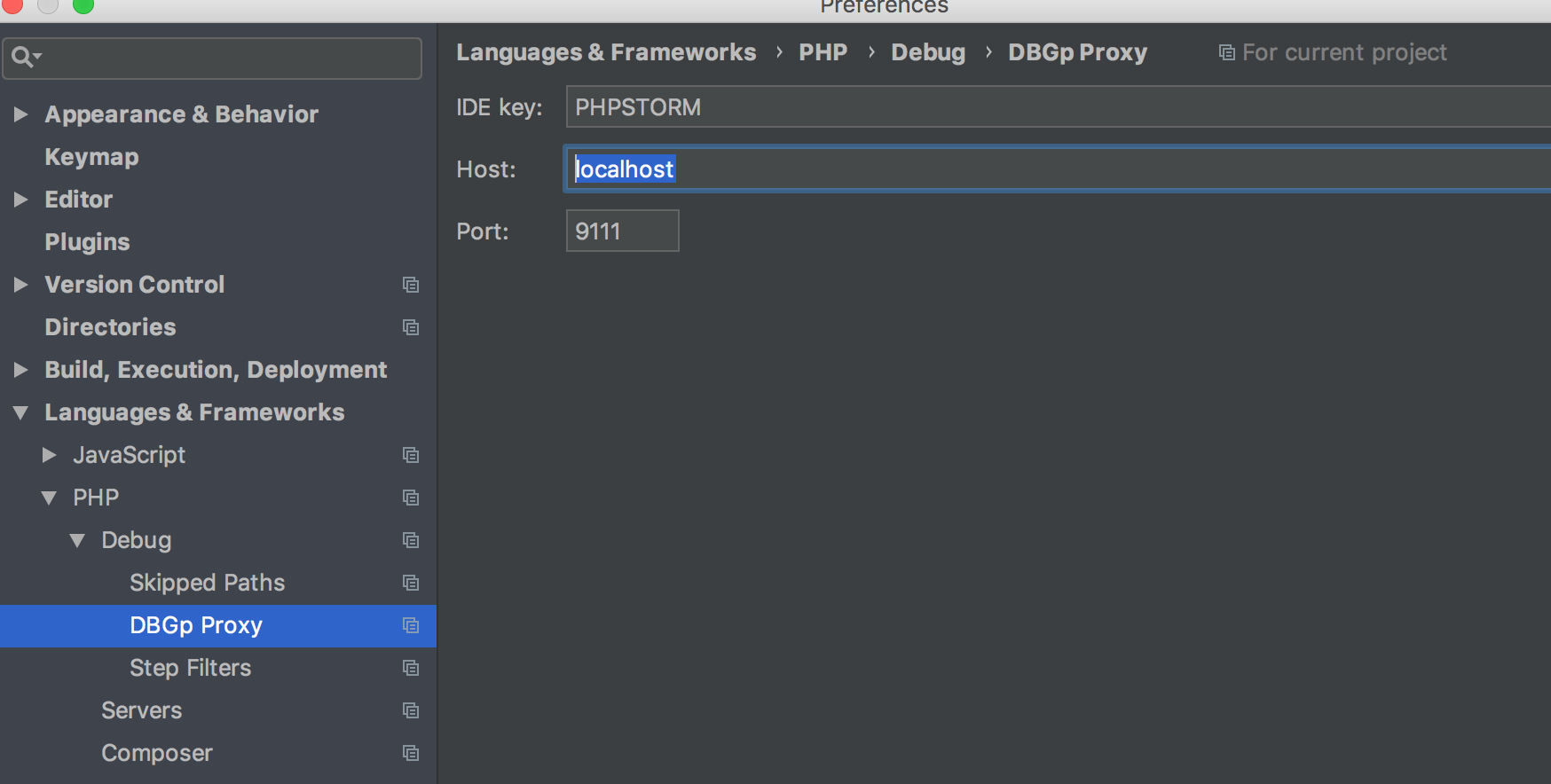
Task: Click the green zoom window button
Action: [x=83, y=5]
